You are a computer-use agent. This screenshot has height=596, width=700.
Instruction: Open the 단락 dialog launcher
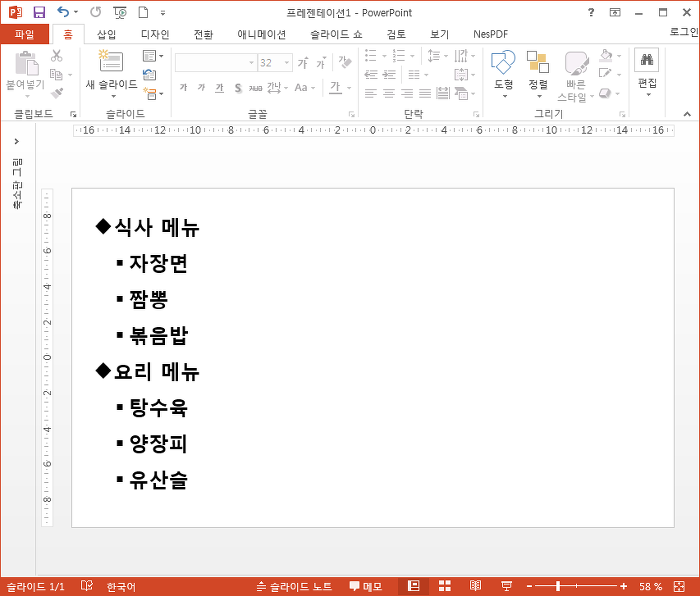(x=476, y=114)
